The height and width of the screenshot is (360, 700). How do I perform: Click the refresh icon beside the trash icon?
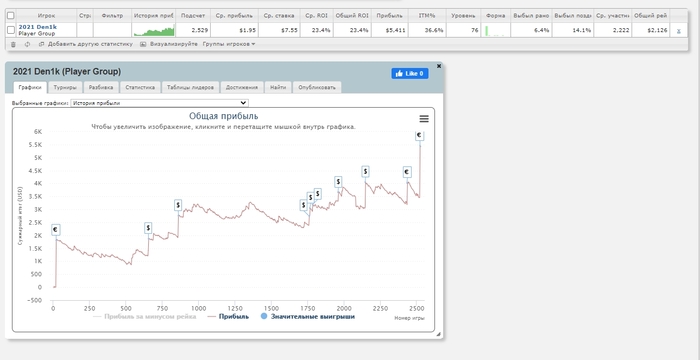click(27, 44)
